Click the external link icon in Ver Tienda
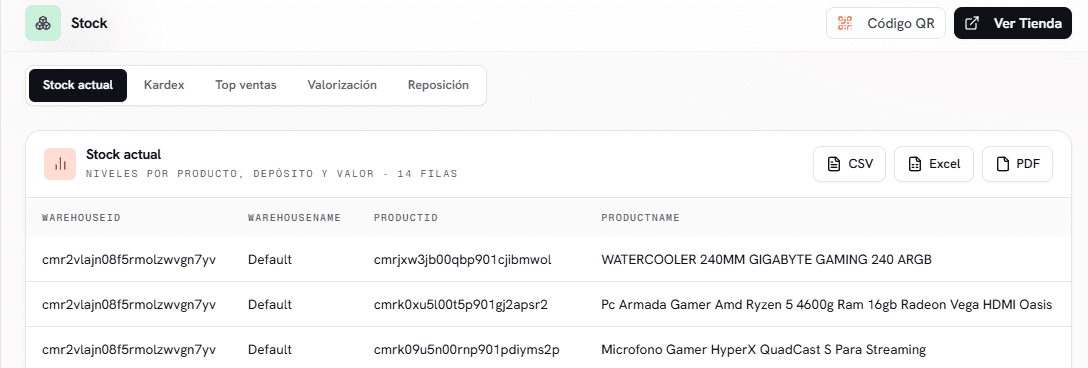1088x368 pixels. (973, 23)
